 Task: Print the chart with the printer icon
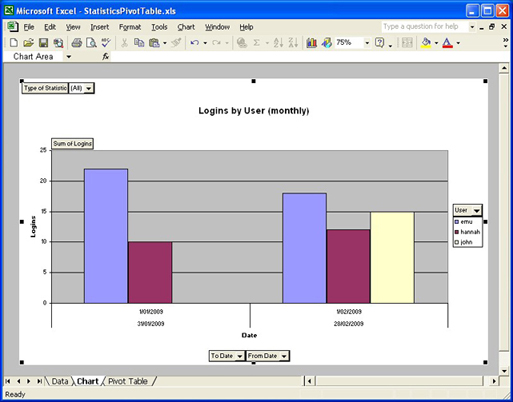77,43
